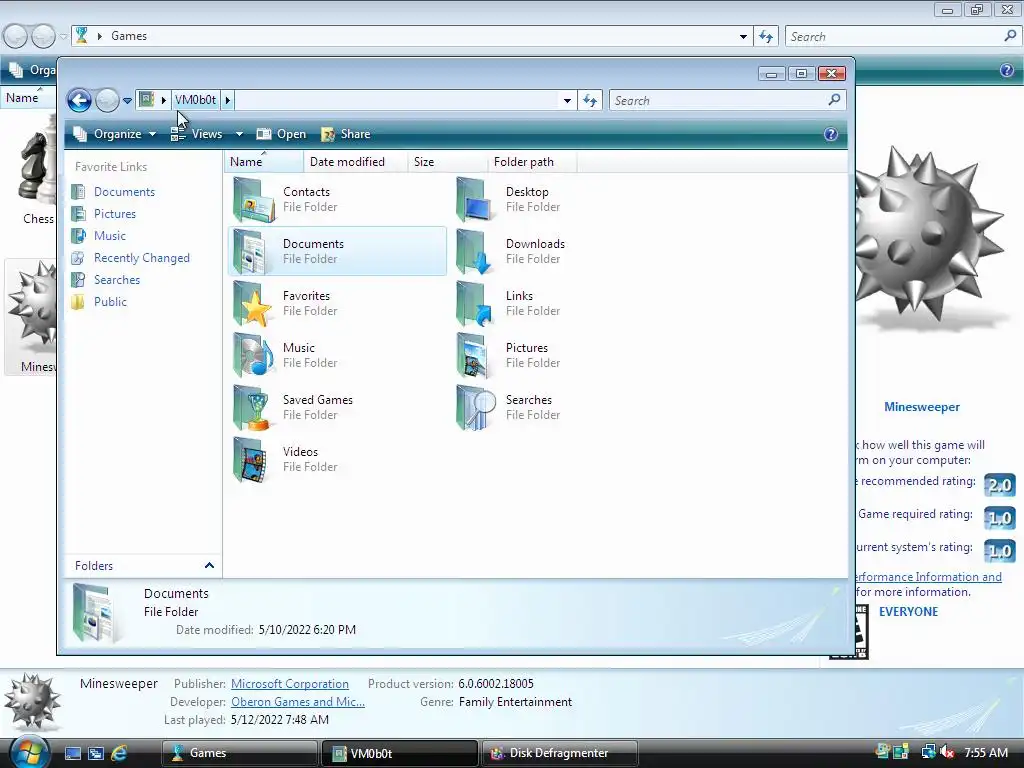
Task: Click Recently Changed icon in Favorite Links
Action: [78, 258]
